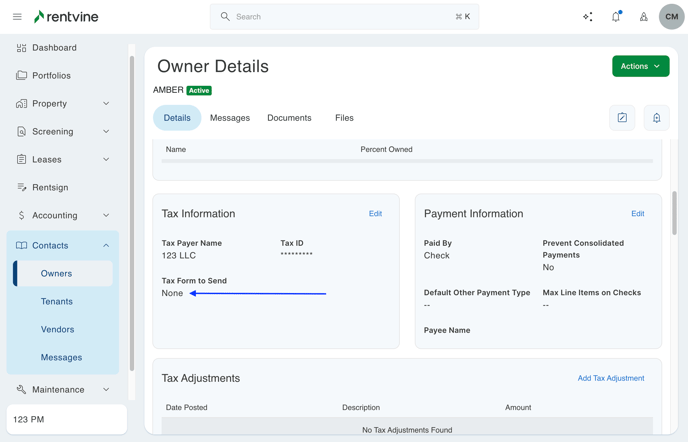
Task: Click the edit note icon beside tabs
Action: coord(622,118)
